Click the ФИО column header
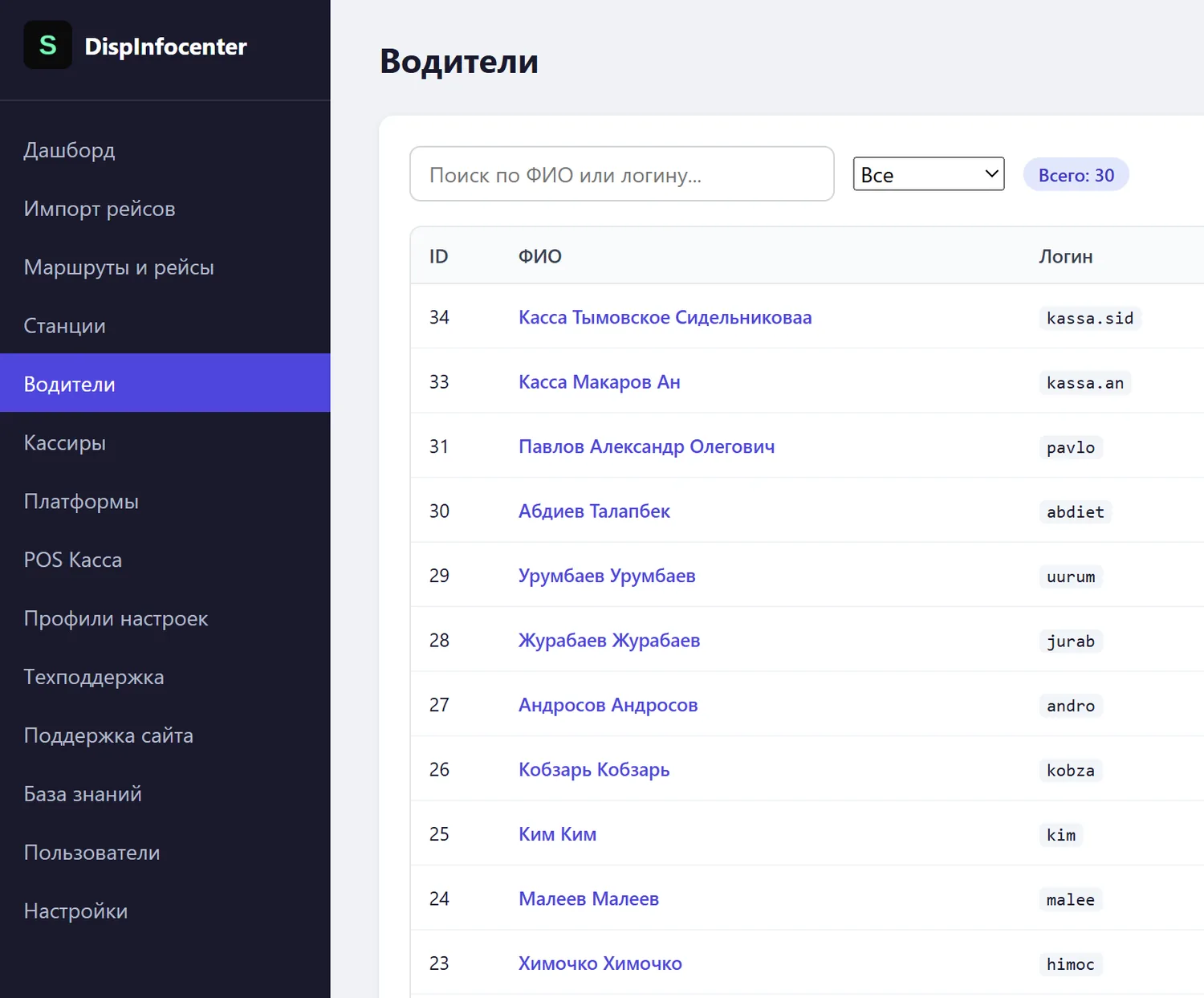 (540, 257)
